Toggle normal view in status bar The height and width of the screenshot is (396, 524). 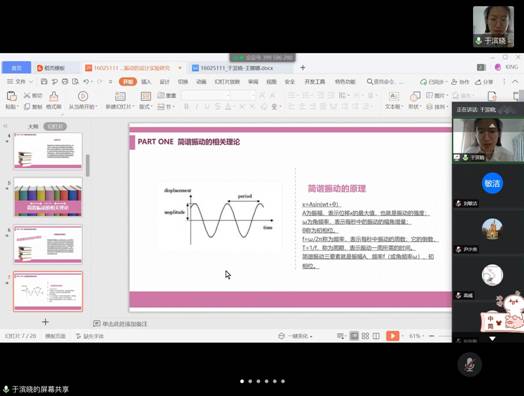[x=354, y=336]
